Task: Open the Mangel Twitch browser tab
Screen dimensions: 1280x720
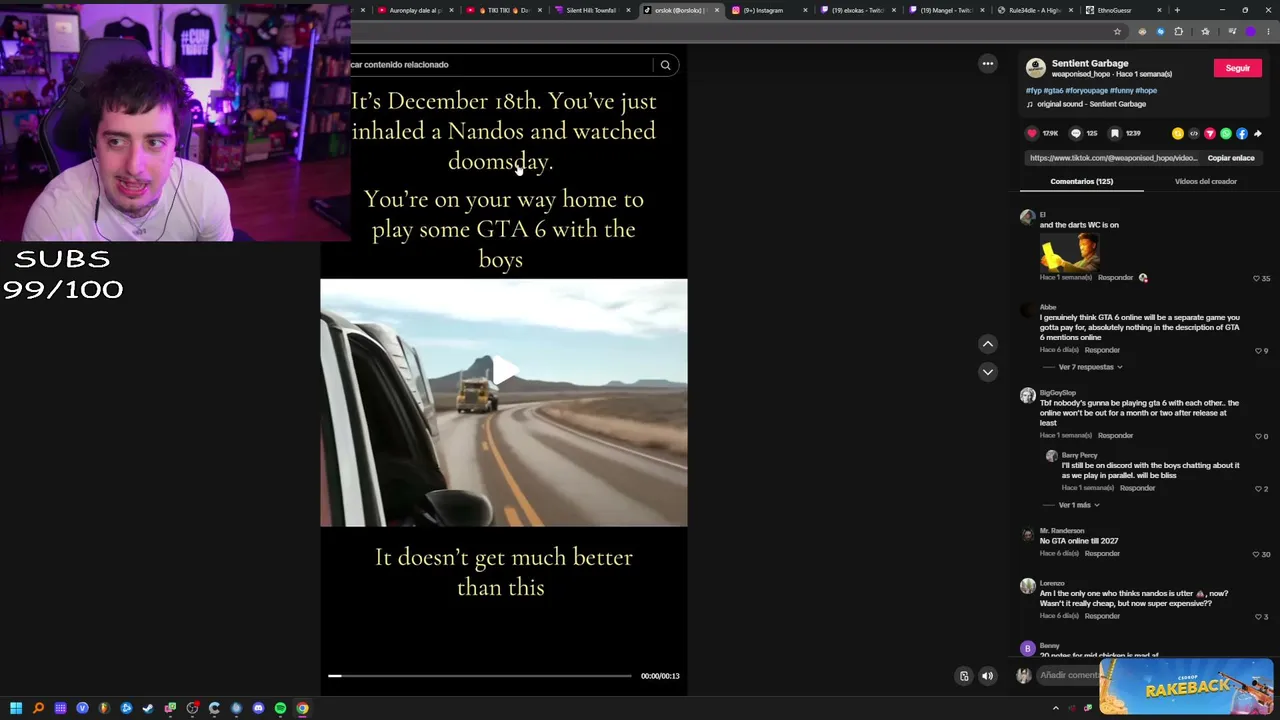Action: click(946, 10)
